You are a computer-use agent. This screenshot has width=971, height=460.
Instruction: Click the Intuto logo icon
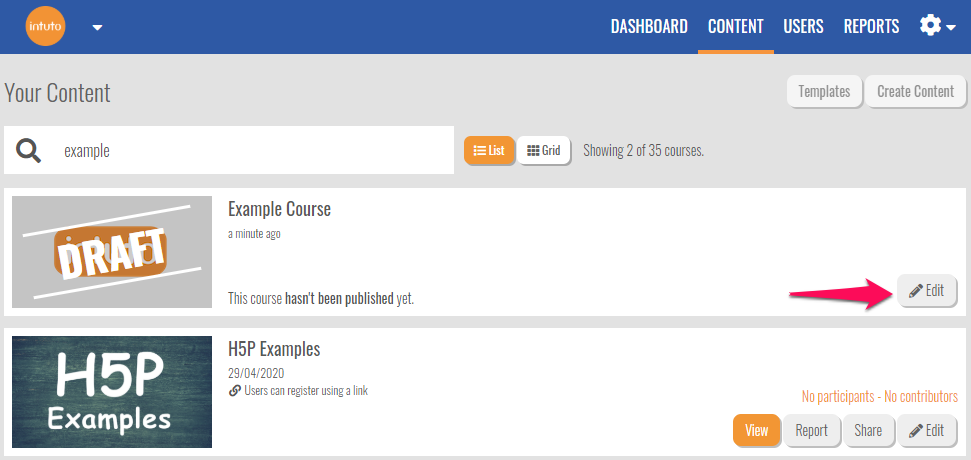(x=45, y=26)
